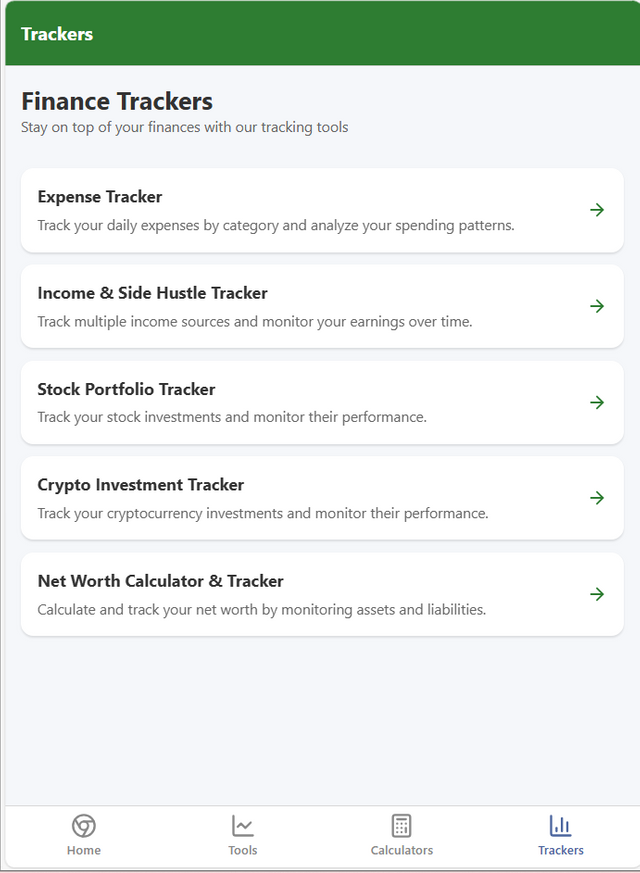Open the Income & Side Hustle Tracker title

[x=152, y=293]
